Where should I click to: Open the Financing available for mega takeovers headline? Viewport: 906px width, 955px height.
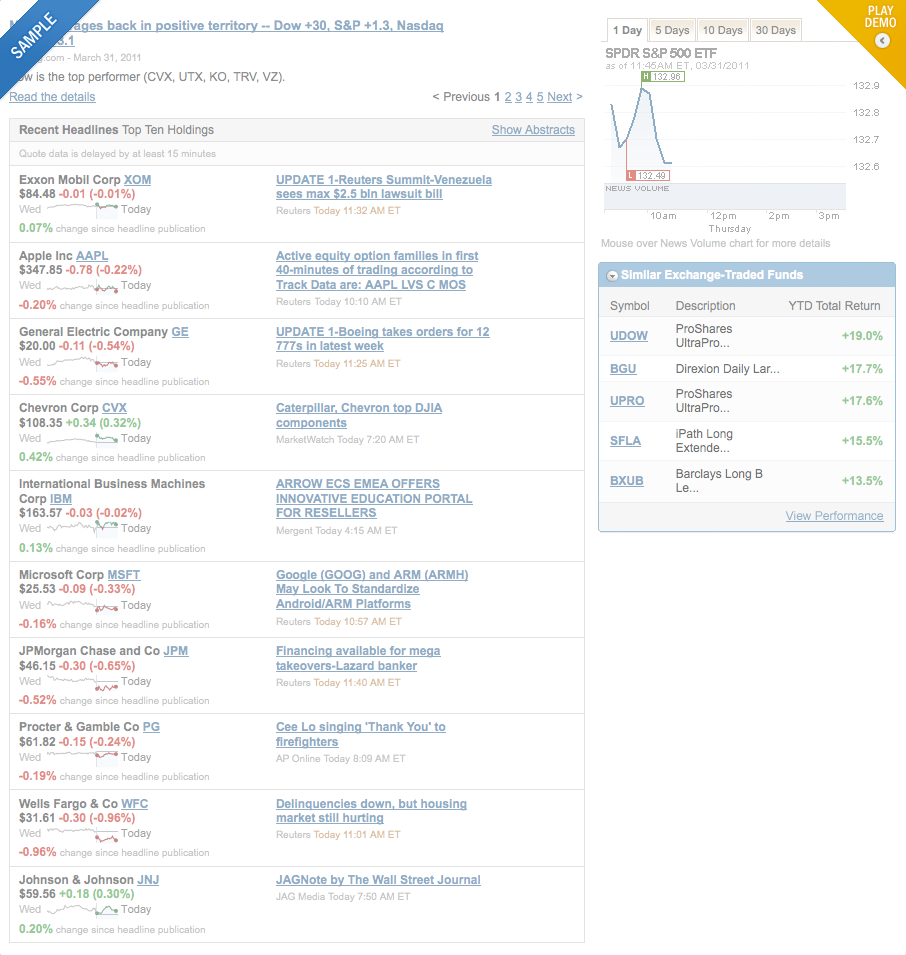click(x=358, y=658)
